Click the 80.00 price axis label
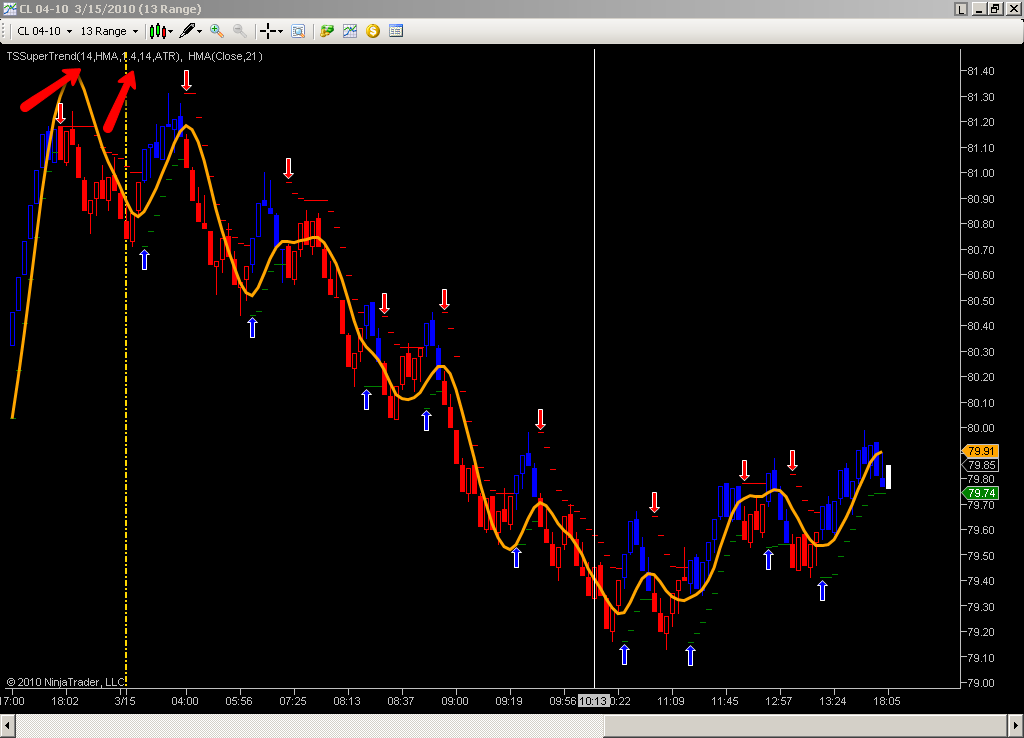Image resolution: width=1024 pixels, height=738 pixels. pos(980,428)
